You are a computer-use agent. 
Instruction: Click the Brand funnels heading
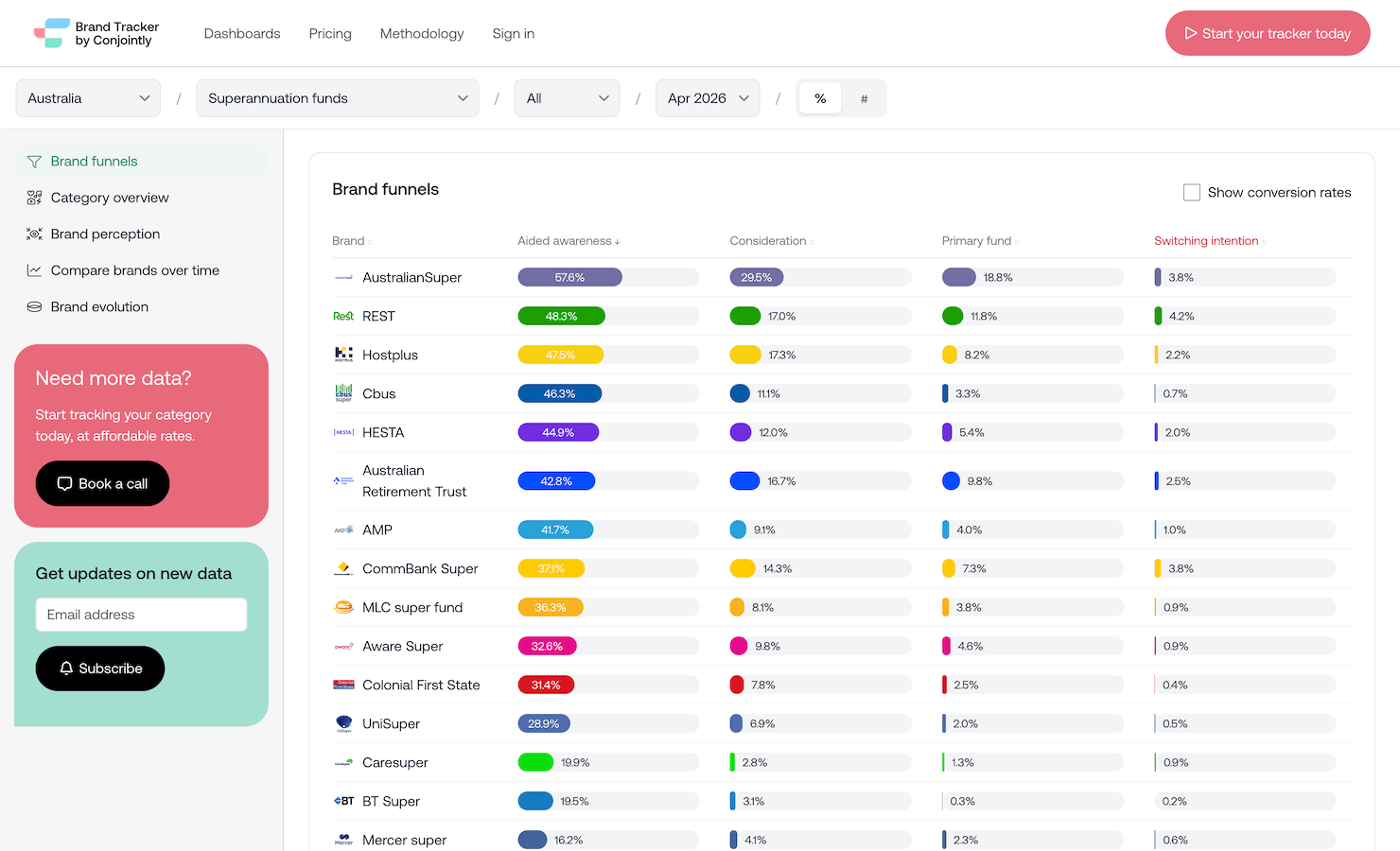coord(386,189)
